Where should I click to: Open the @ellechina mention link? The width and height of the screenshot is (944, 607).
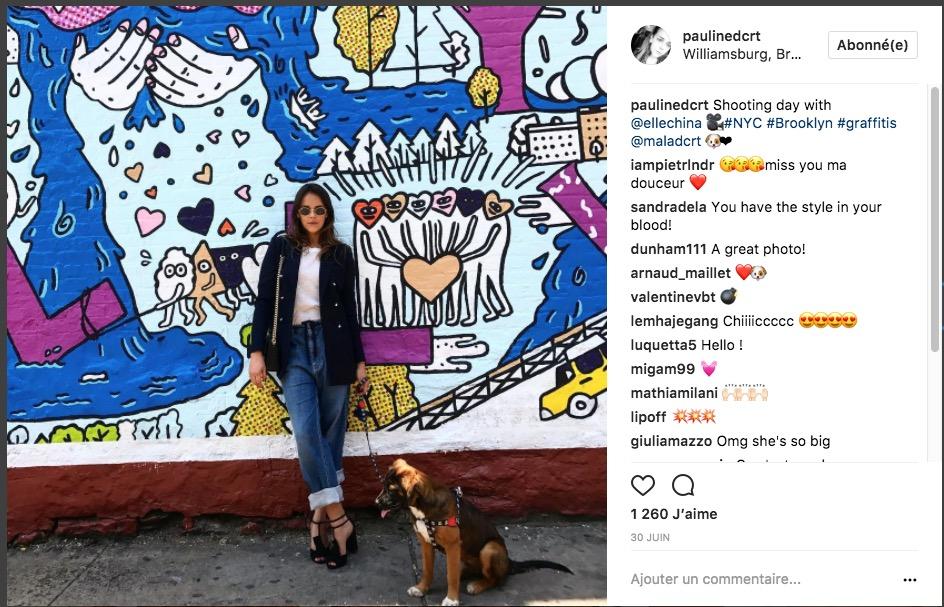coord(666,123)
